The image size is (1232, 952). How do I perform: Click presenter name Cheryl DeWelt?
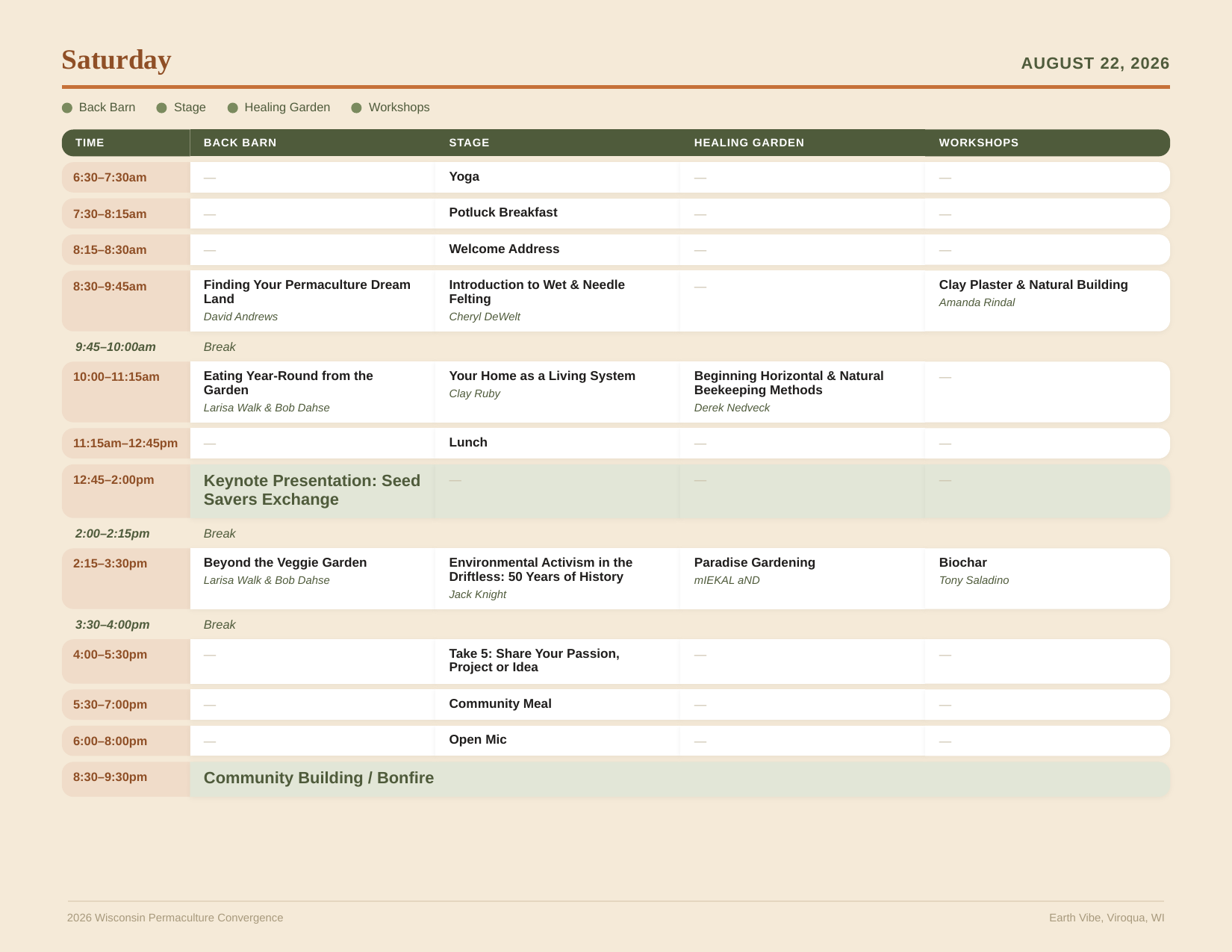click(x=485, y=317)
